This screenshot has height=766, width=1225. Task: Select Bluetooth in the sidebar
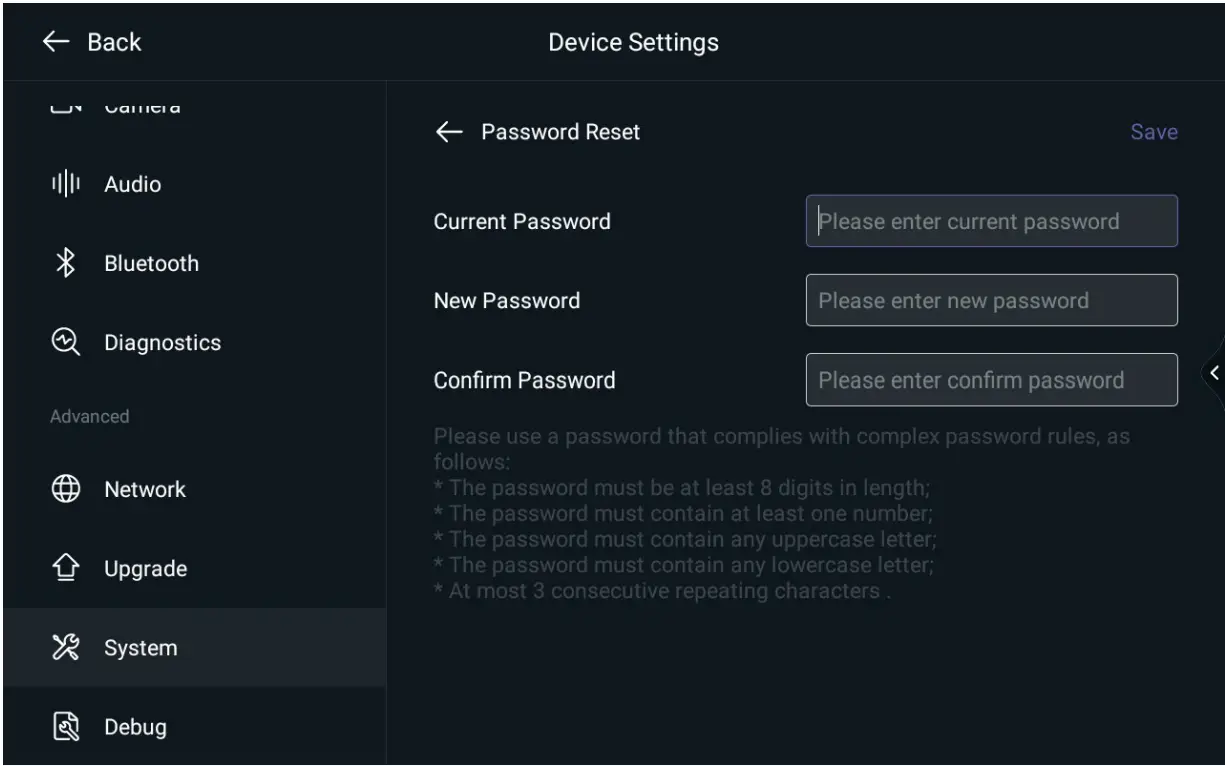coord(151,264)
